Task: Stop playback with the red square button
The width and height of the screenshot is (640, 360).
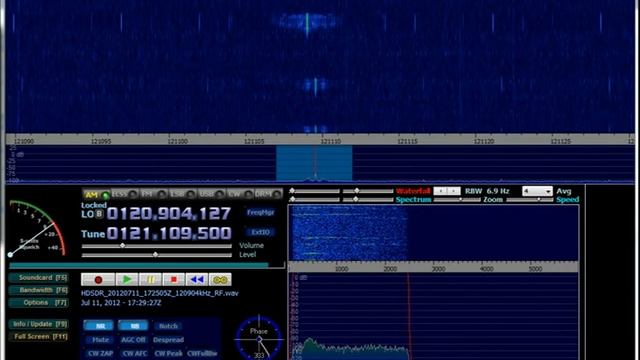Action: pyautogui.click(x=173, y=280)
